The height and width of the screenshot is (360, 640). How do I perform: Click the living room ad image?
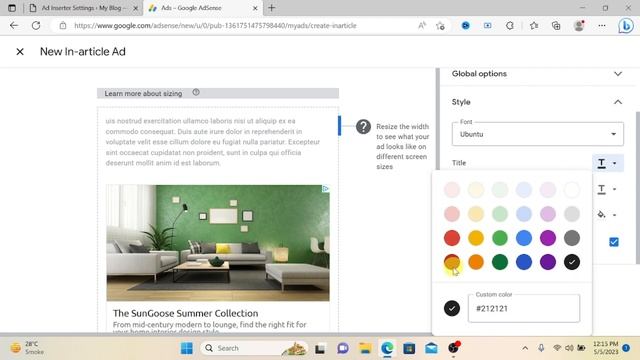(x=218, y=243)
